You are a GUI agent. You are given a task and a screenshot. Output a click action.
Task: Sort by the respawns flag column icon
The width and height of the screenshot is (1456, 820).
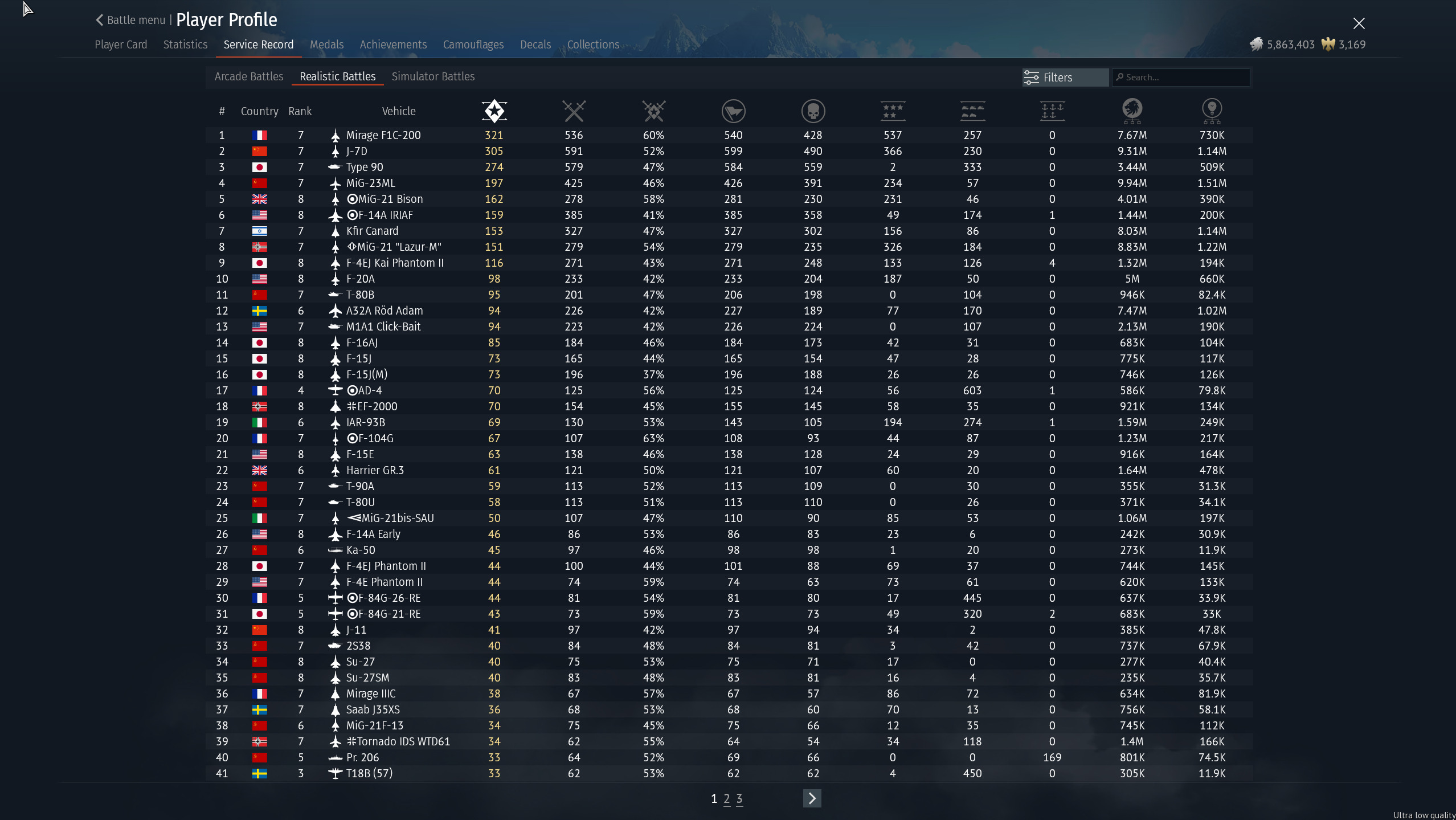(x=733, y=111)
